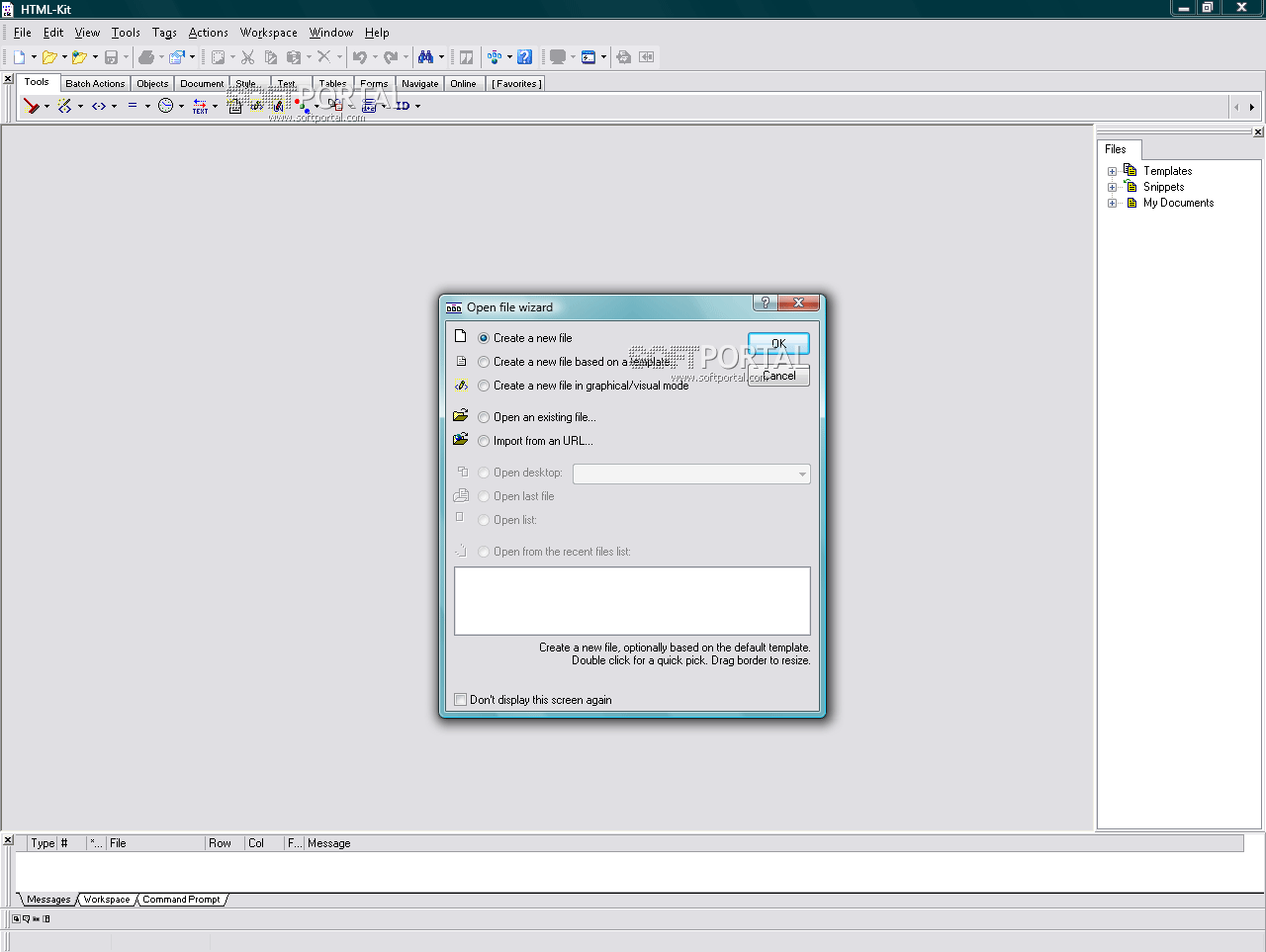
Task: Open the dropdown arrow beside Open folder icon
Action: (64, 57)
